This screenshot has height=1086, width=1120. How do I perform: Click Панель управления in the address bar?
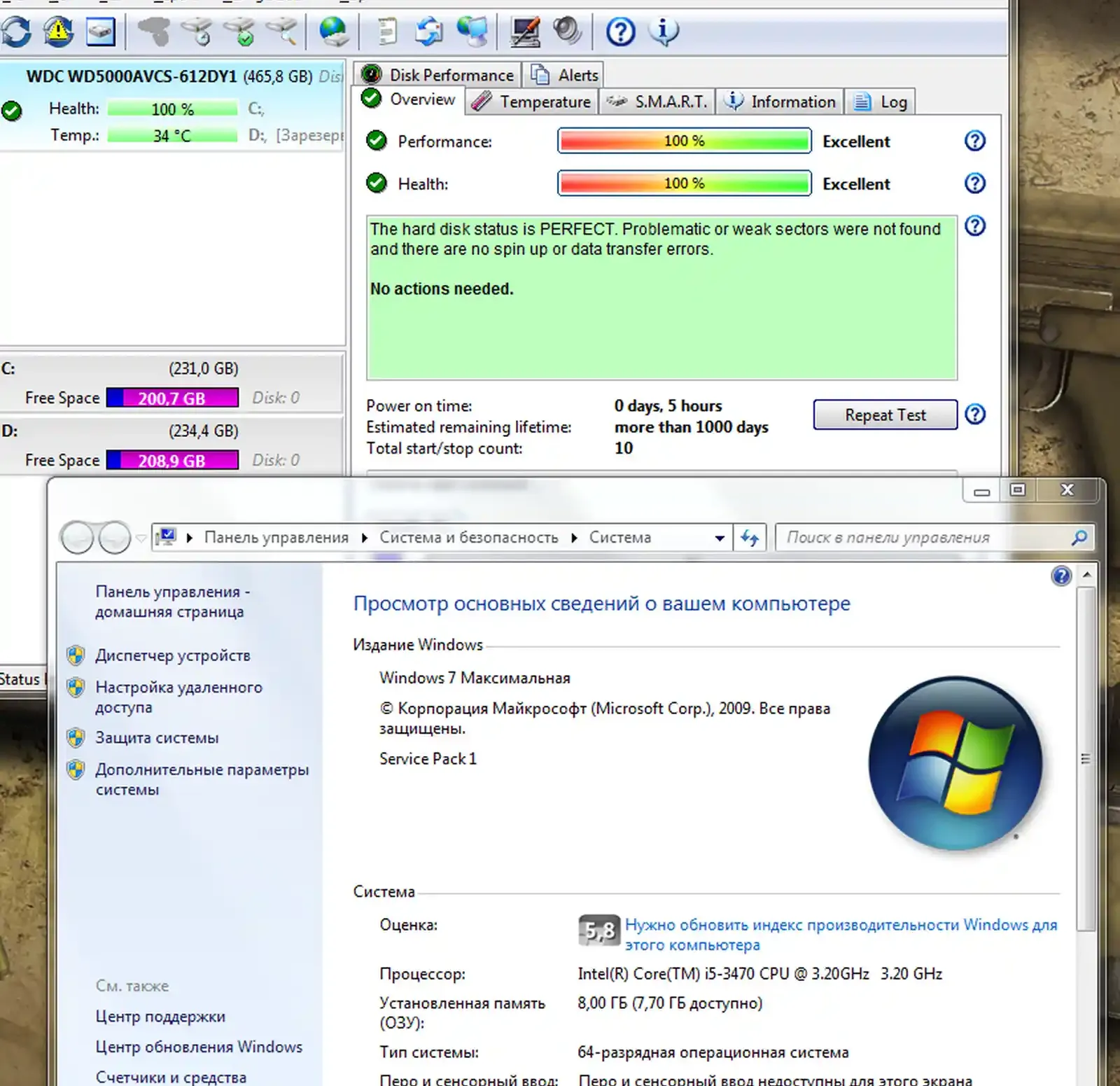276,537
